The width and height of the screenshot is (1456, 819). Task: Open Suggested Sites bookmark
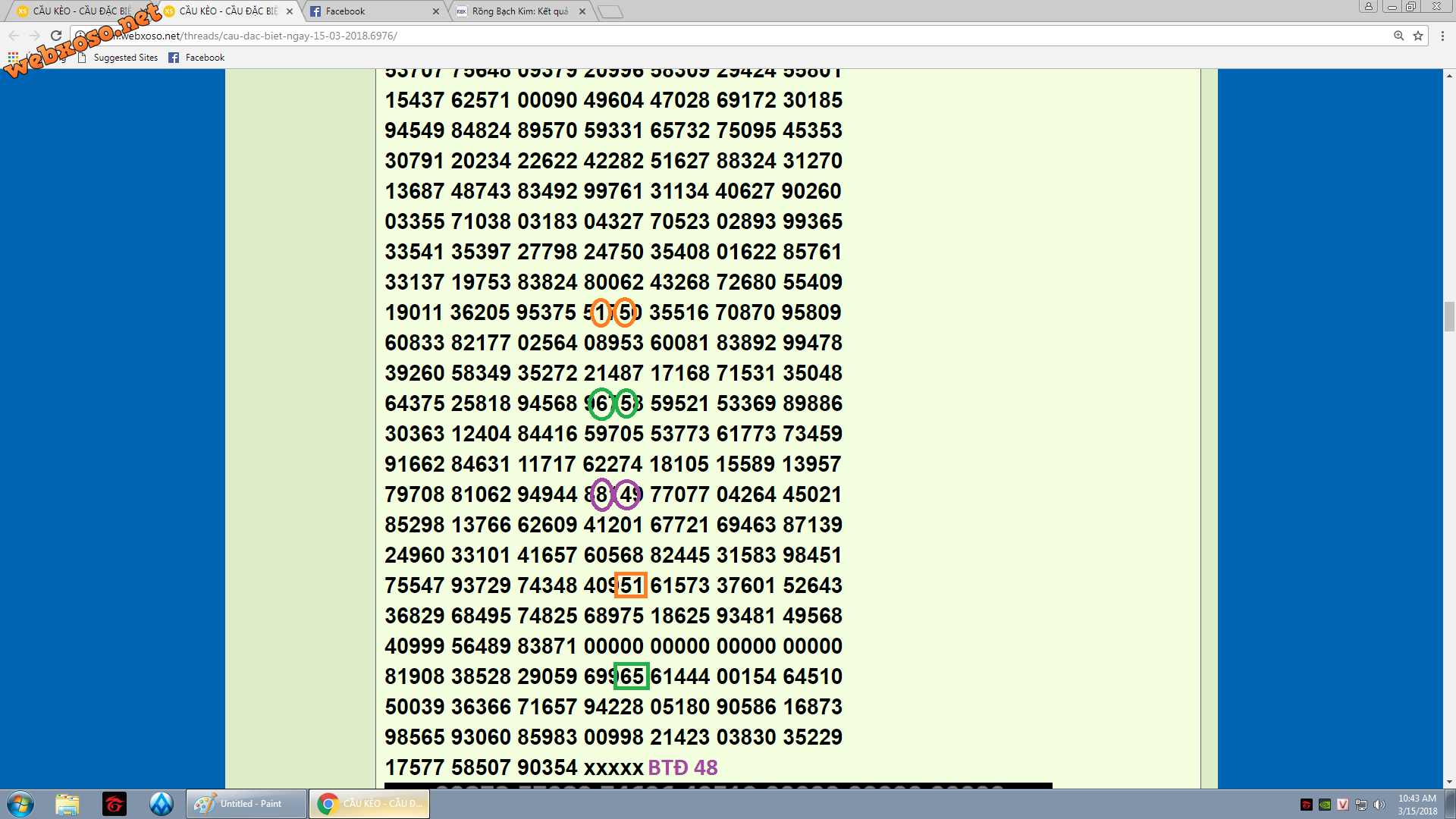click(118, 58)
